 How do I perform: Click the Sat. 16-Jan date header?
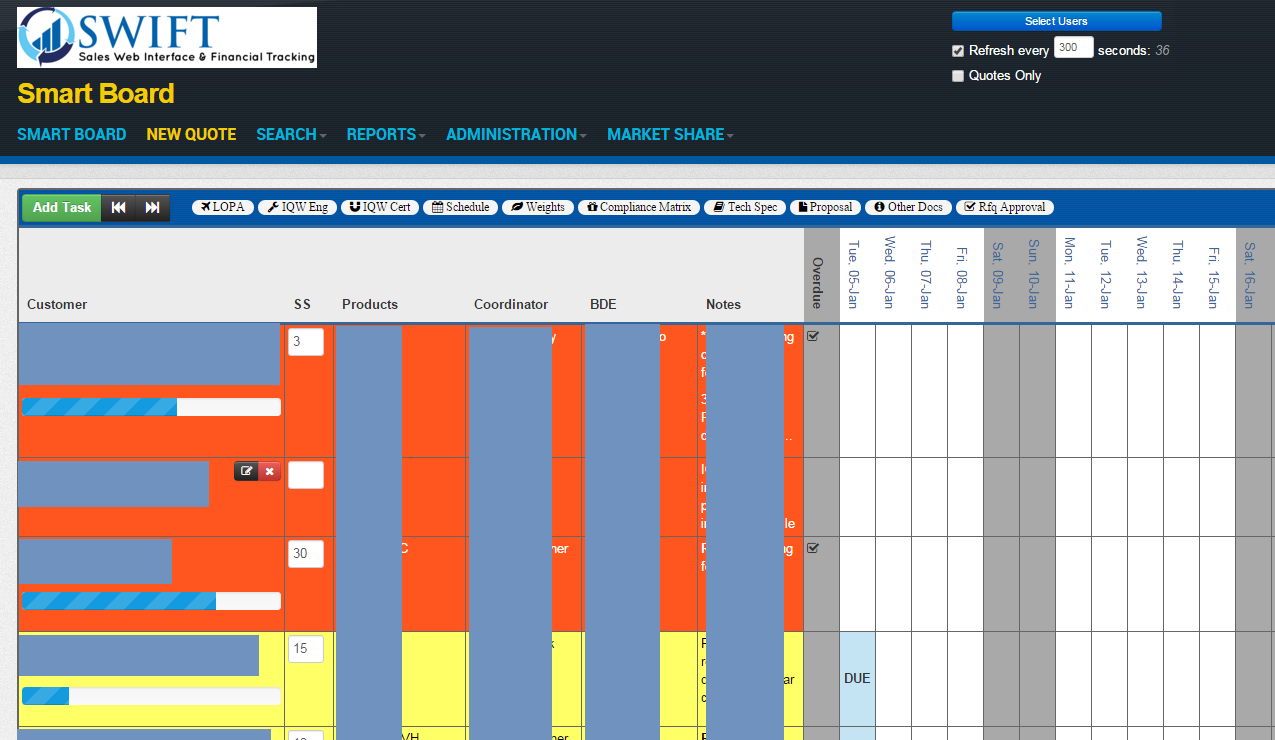pos(1250,275)
